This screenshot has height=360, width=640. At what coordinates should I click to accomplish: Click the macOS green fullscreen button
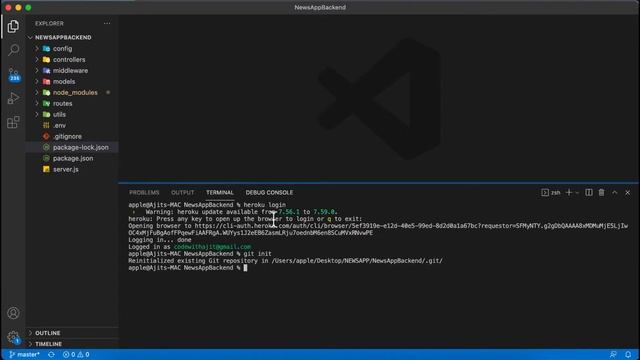(x=28, y=7)
